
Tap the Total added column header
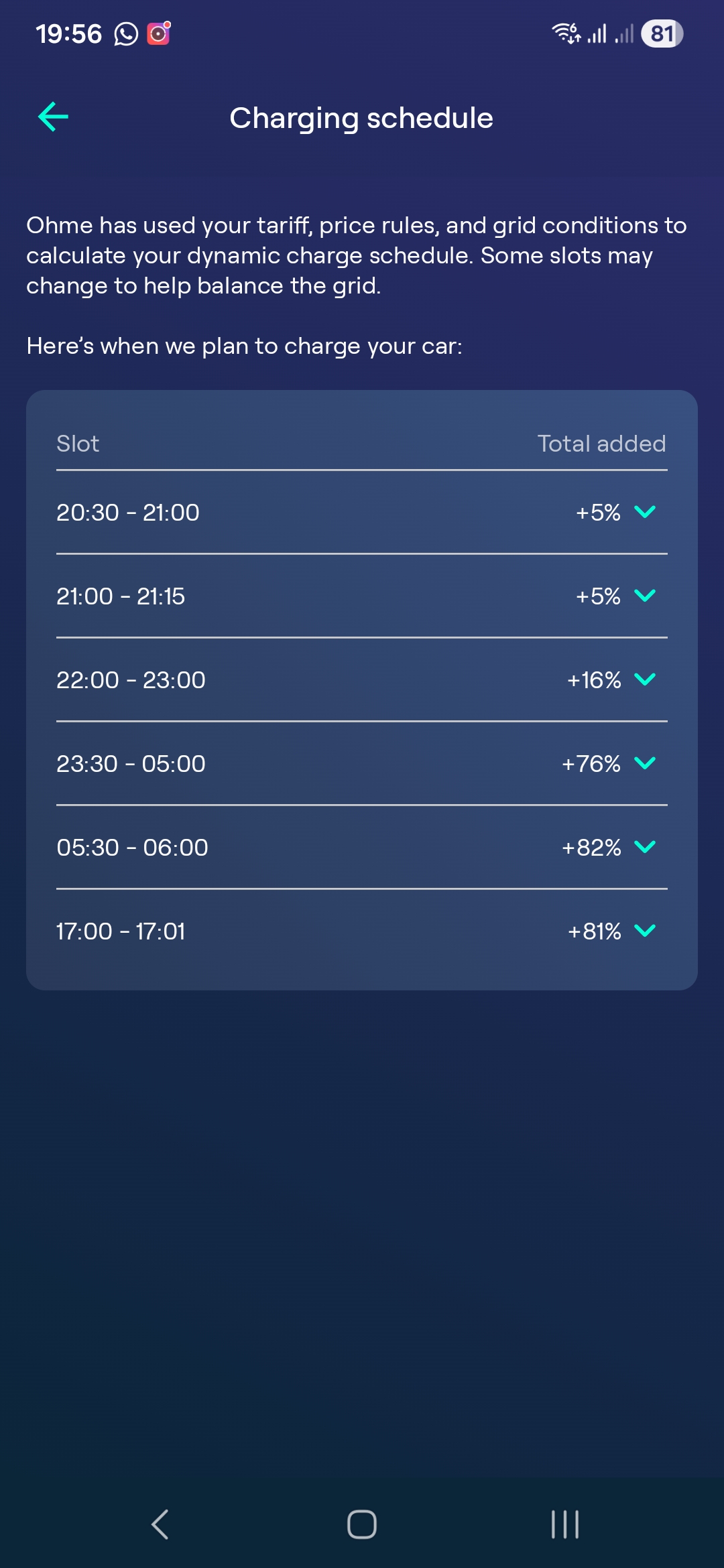tap(601, 444)
